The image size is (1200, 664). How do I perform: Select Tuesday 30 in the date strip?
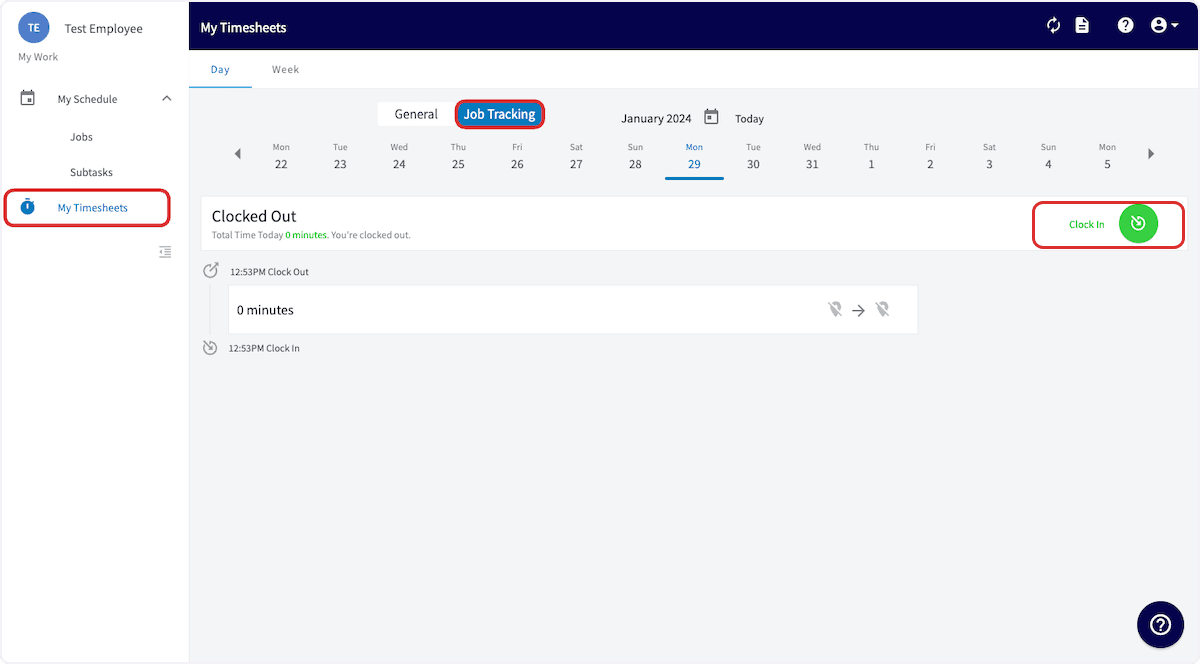pyautogui.click(x=753, y=157)
